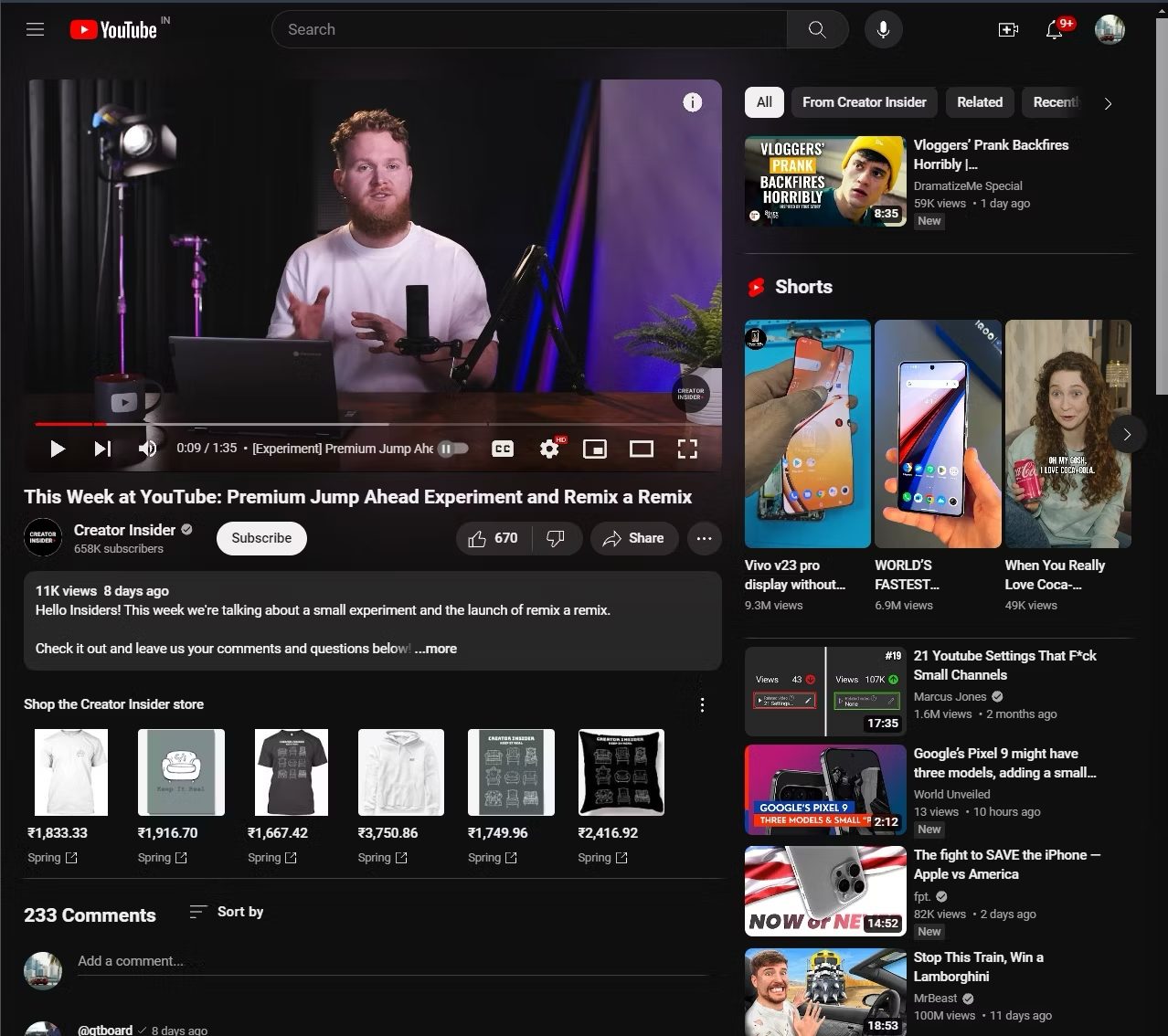The width and height of the screenshot is (1168, 1036).
Task: Open The fight to SAVE iPhone video
Action: pyautogui.click(x=825, y=891)
